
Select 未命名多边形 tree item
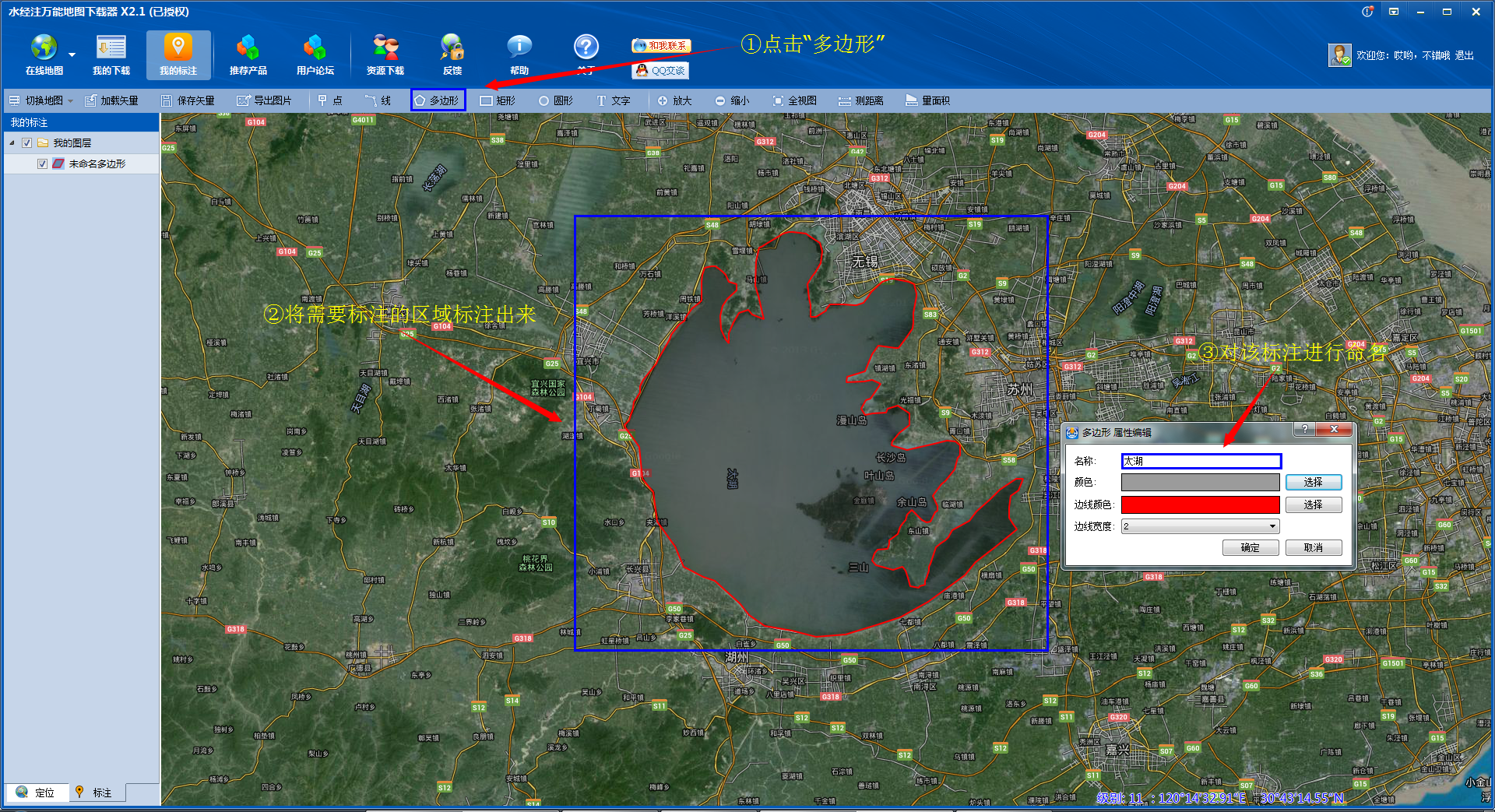point(97,164)
